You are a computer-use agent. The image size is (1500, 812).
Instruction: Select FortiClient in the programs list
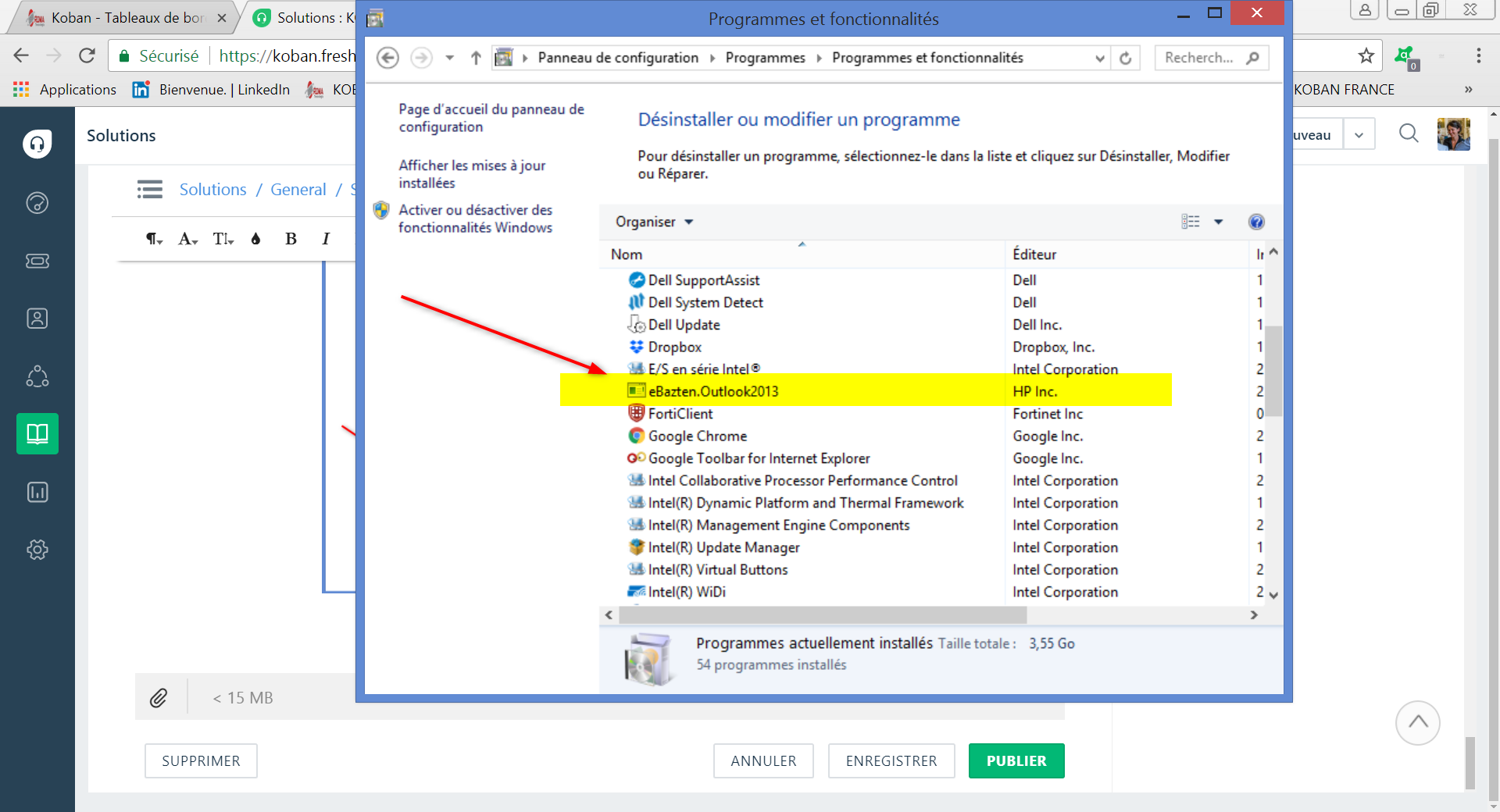point(680,414)
